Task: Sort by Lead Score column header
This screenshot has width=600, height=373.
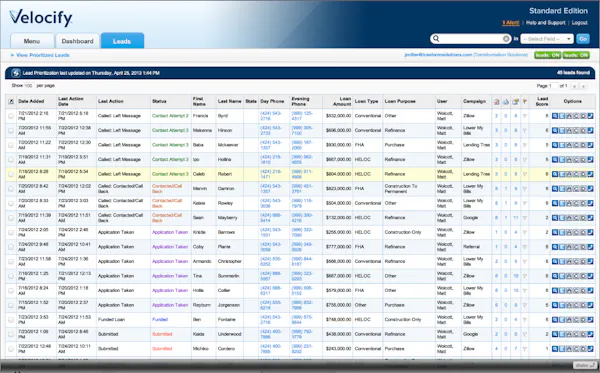Action: (x=543, y=101)
